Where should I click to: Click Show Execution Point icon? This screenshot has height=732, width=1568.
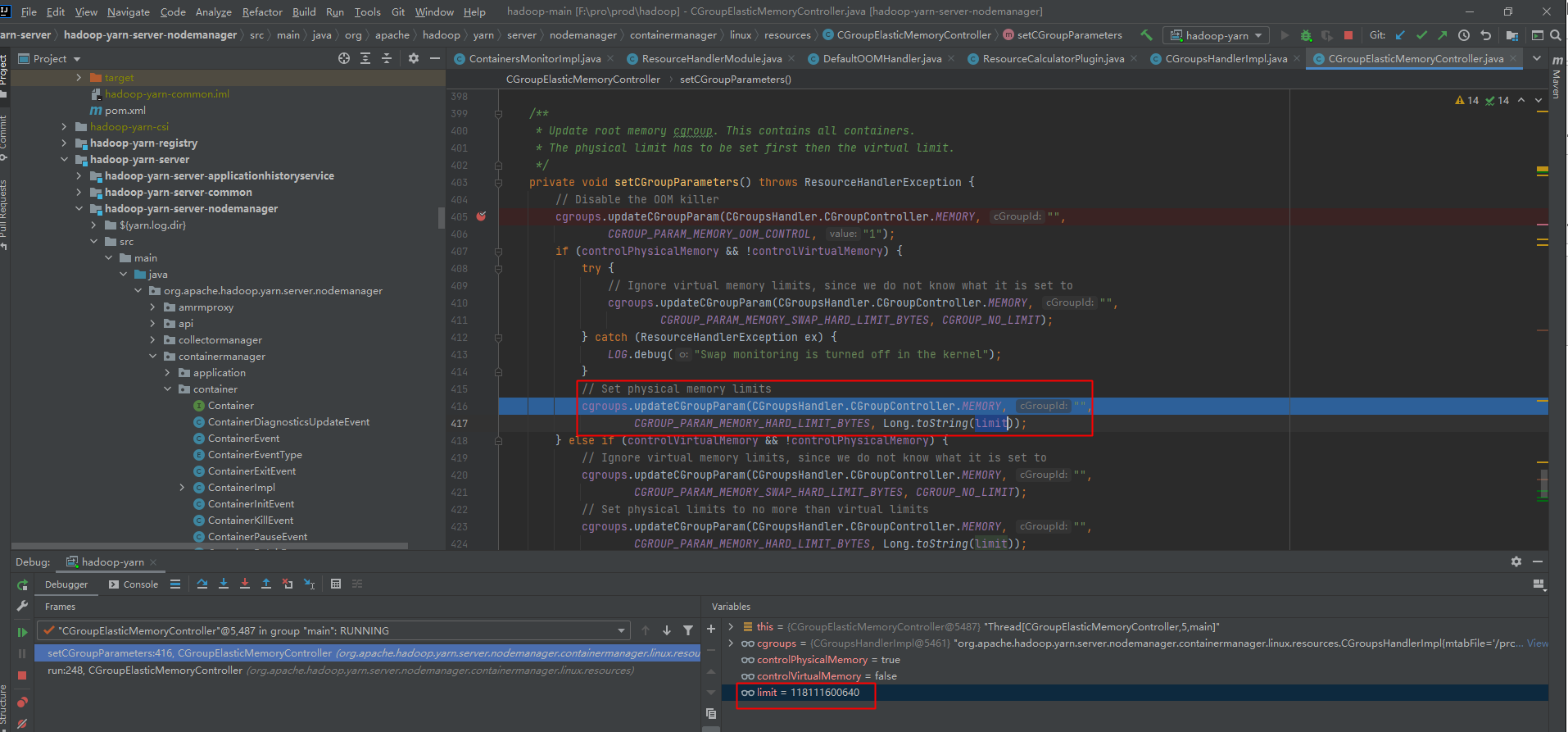pos(175,584)
